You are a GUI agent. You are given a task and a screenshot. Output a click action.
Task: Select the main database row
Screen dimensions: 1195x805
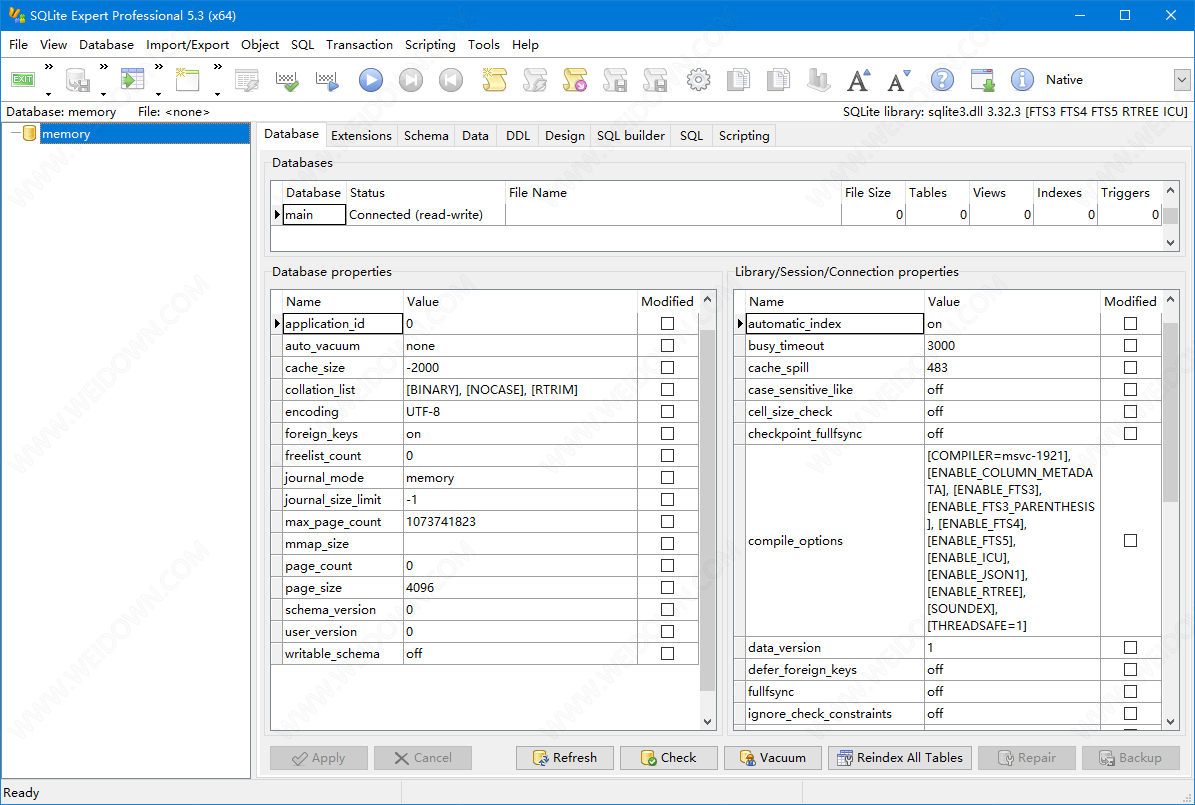click(716, 215)
